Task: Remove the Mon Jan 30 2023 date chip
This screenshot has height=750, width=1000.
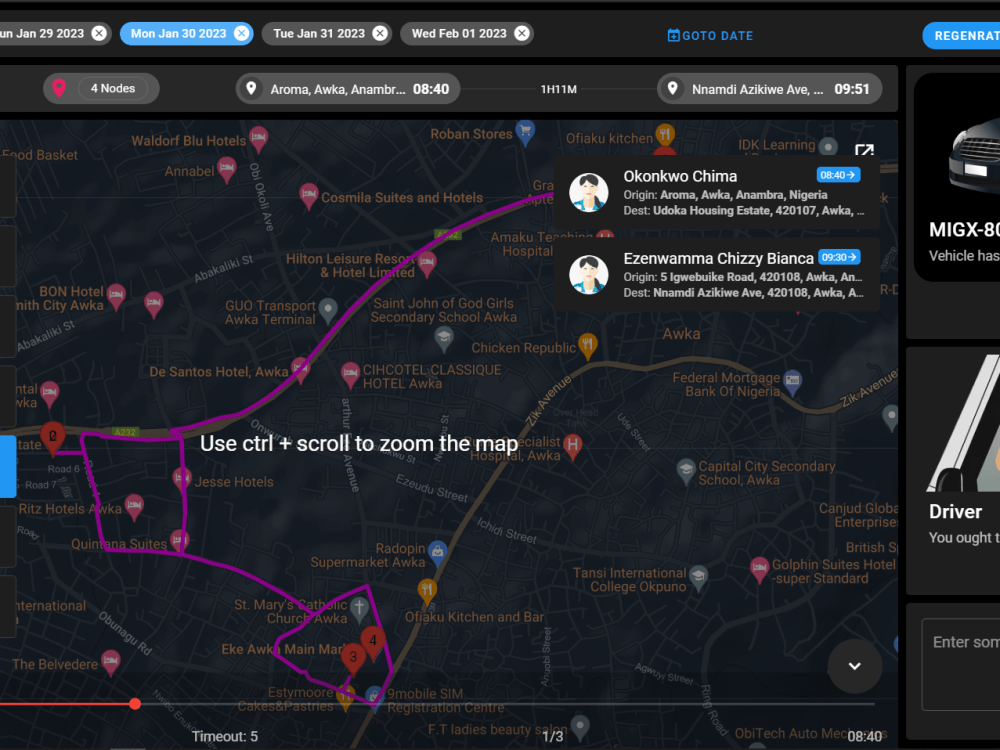Action: [x=241, y=33]
